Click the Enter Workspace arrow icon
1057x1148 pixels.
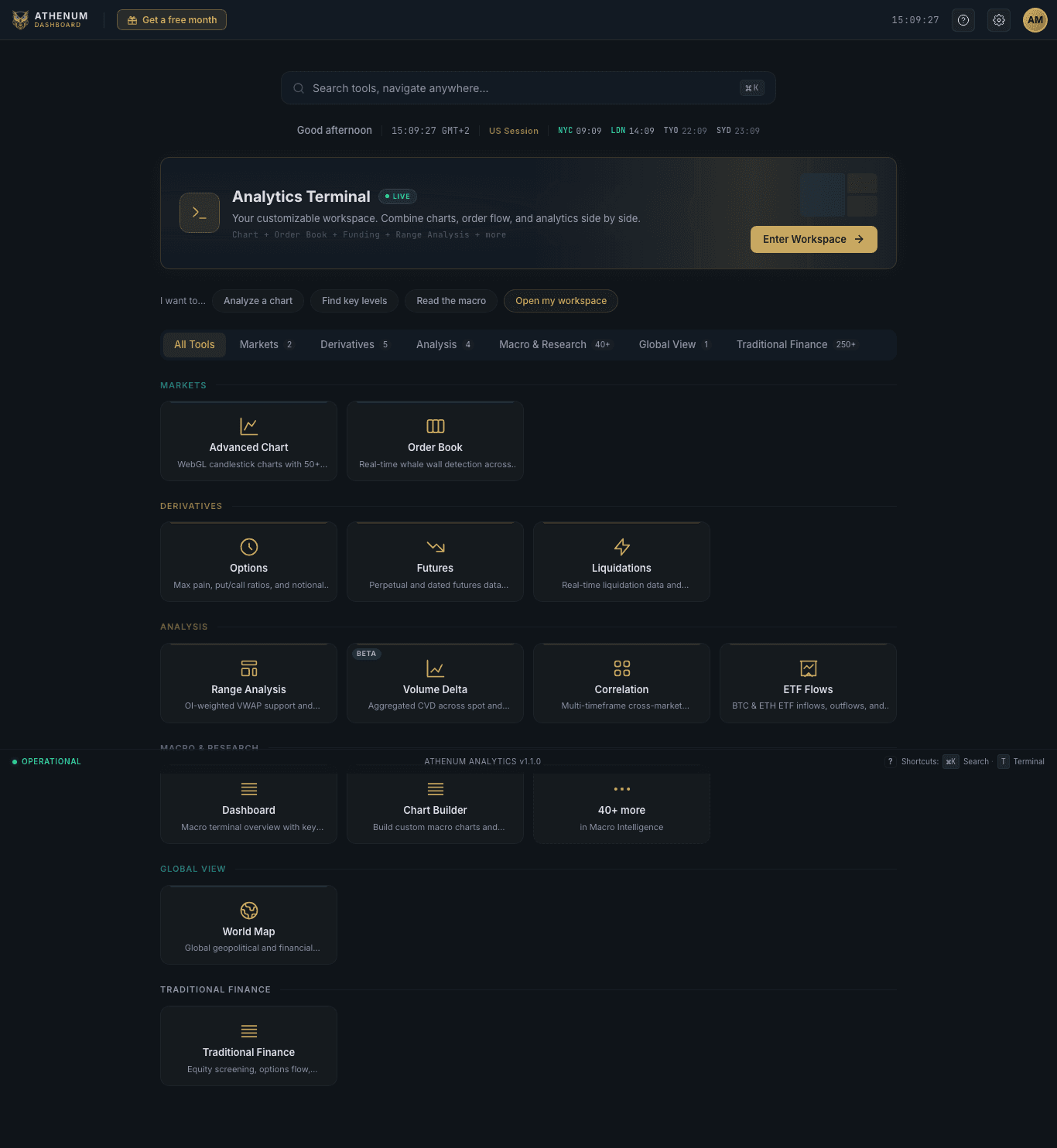click(859, 239)
